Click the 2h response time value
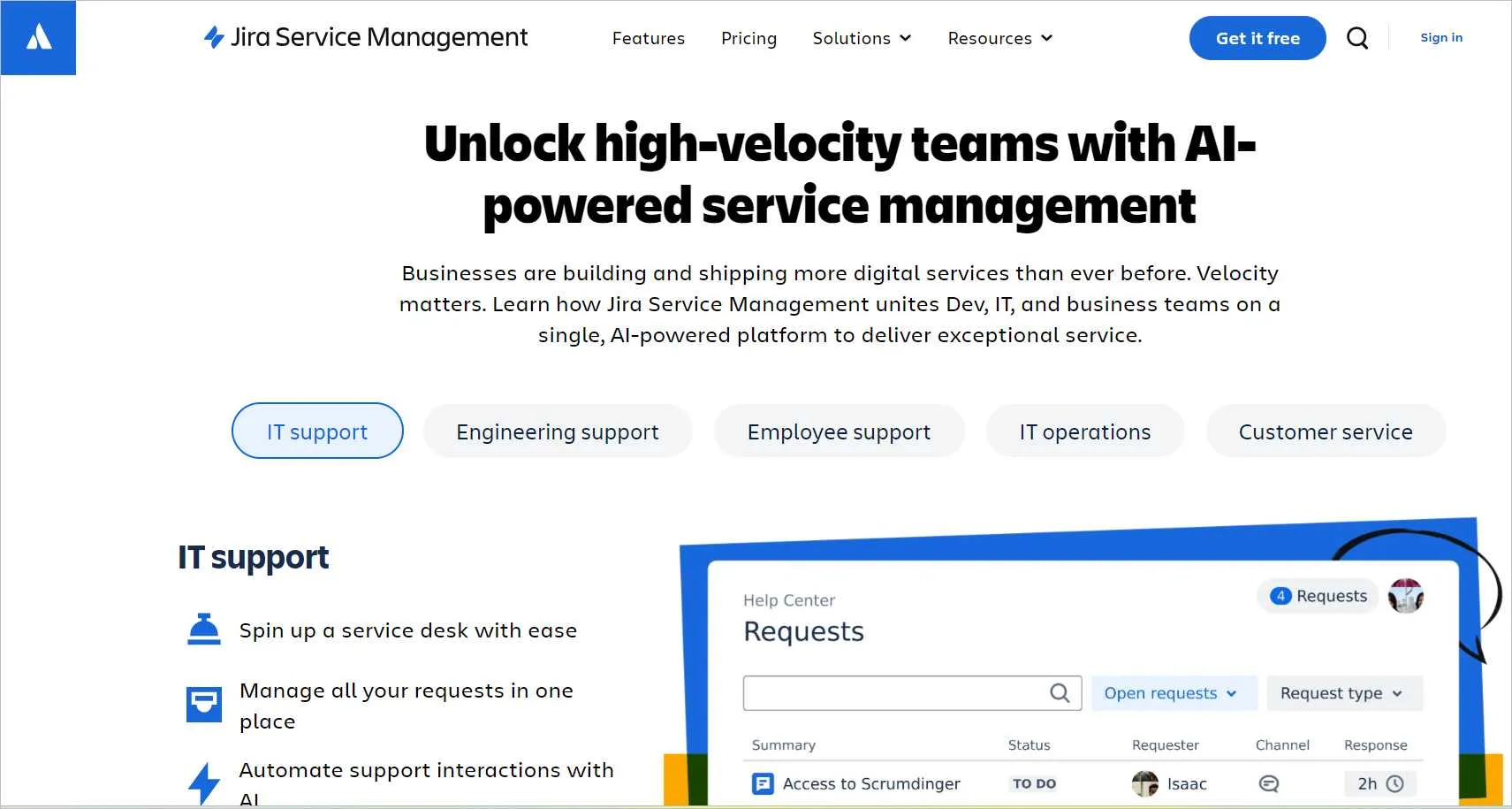 pyautogui.click(x=1367, y=783)
